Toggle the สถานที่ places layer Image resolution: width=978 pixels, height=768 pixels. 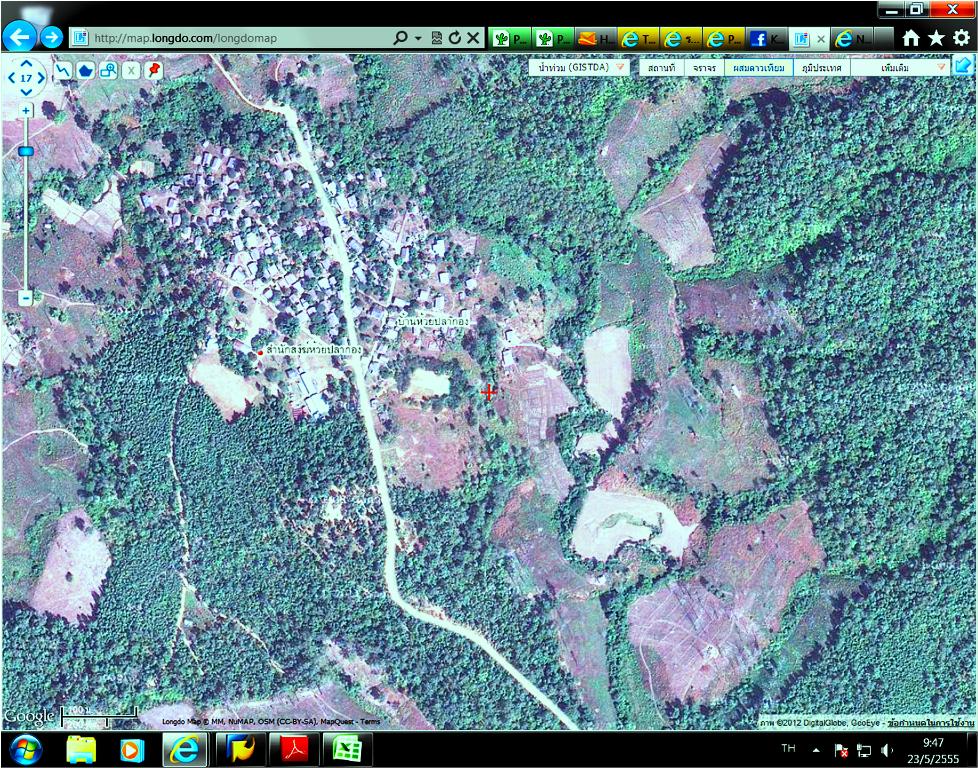click(x=660, y=68)
